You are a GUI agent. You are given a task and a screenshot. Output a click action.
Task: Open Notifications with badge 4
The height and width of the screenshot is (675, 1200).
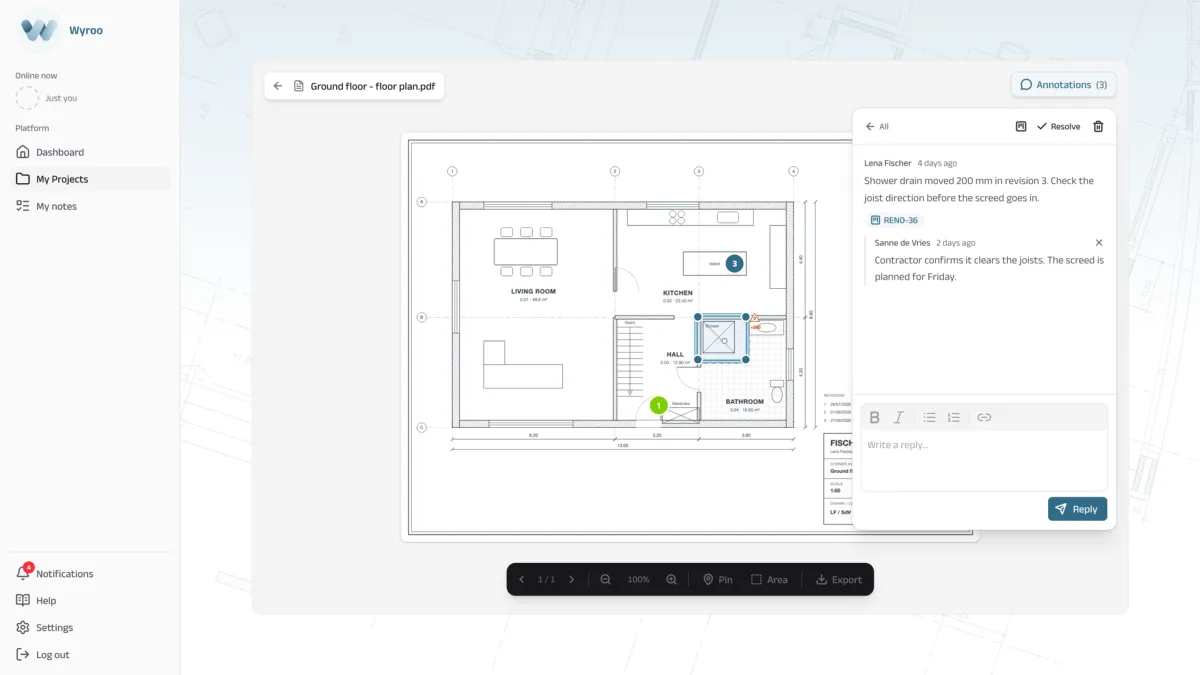point(90,574)
